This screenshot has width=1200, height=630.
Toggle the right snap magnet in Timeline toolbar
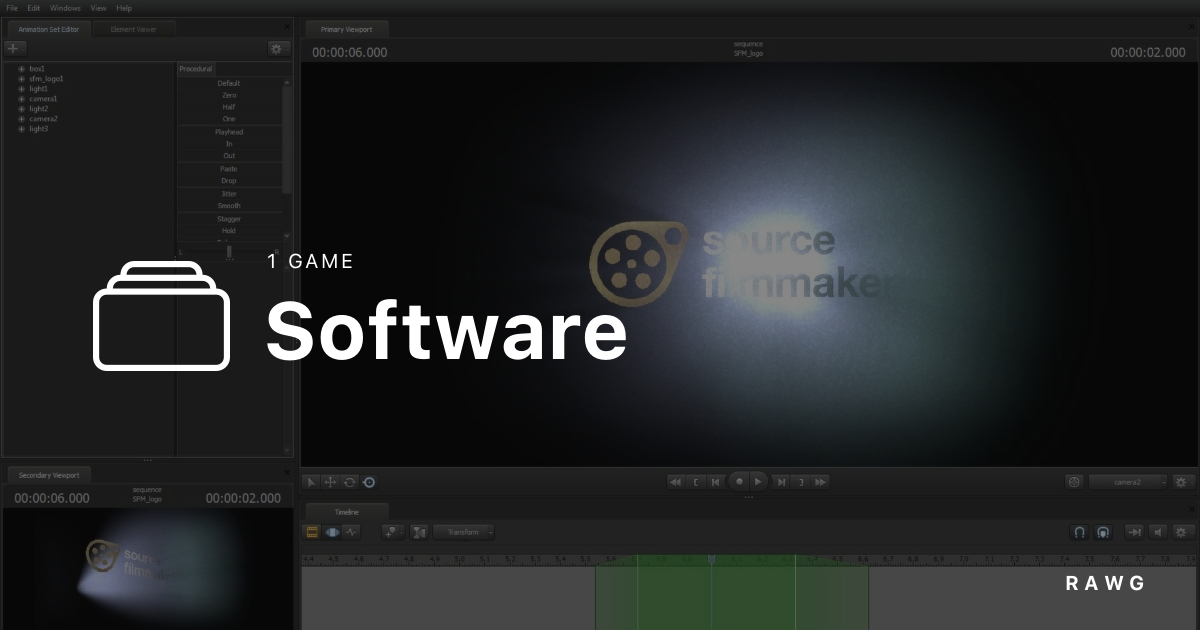click(x=1104, y=532)
